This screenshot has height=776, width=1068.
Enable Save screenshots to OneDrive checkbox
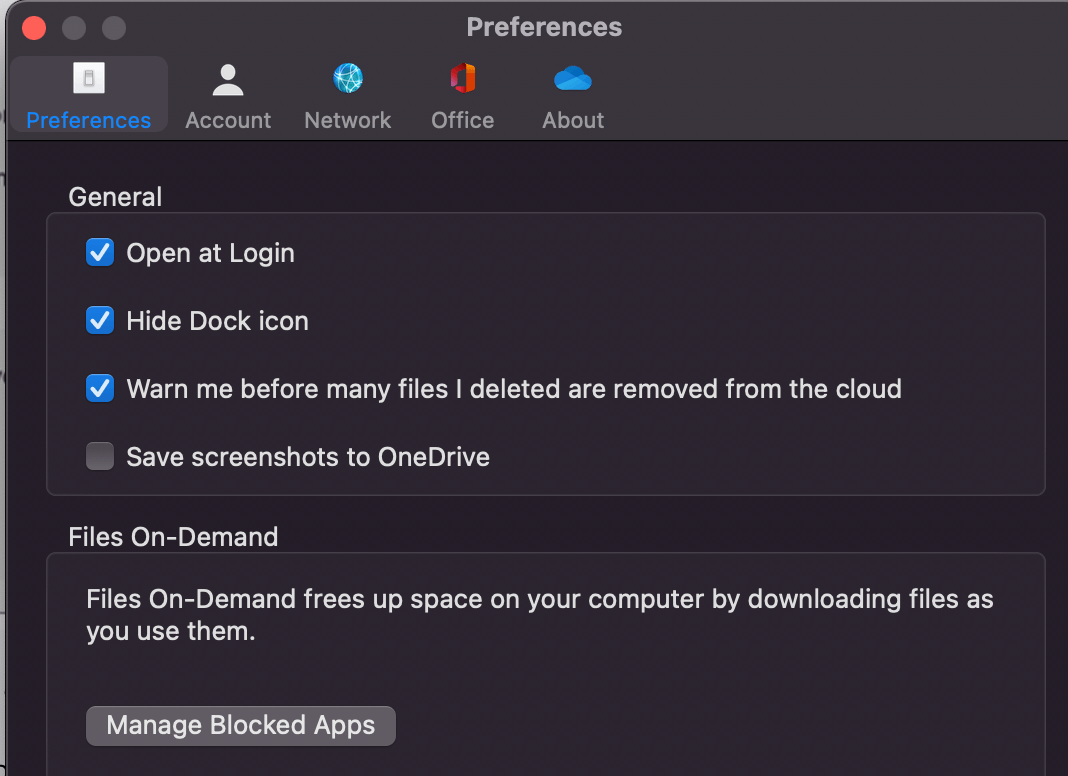(100, 457)
